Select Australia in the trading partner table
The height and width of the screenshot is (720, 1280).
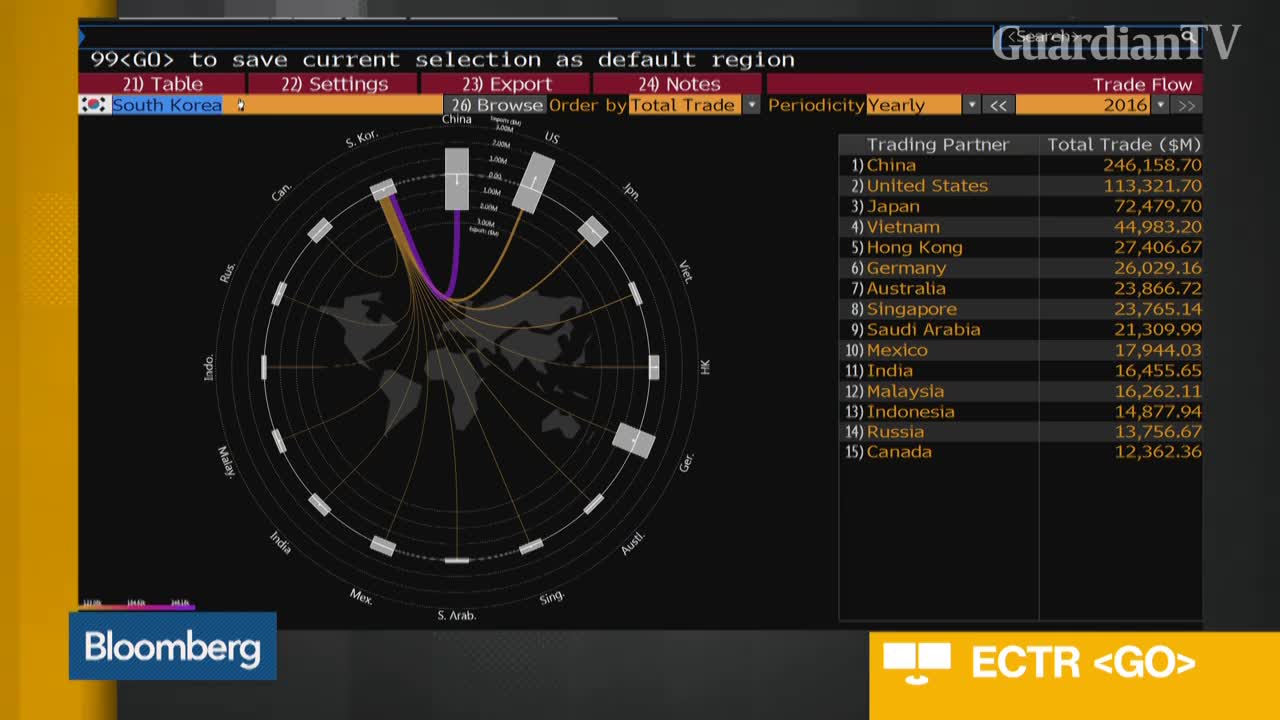(x=906, y=288)
